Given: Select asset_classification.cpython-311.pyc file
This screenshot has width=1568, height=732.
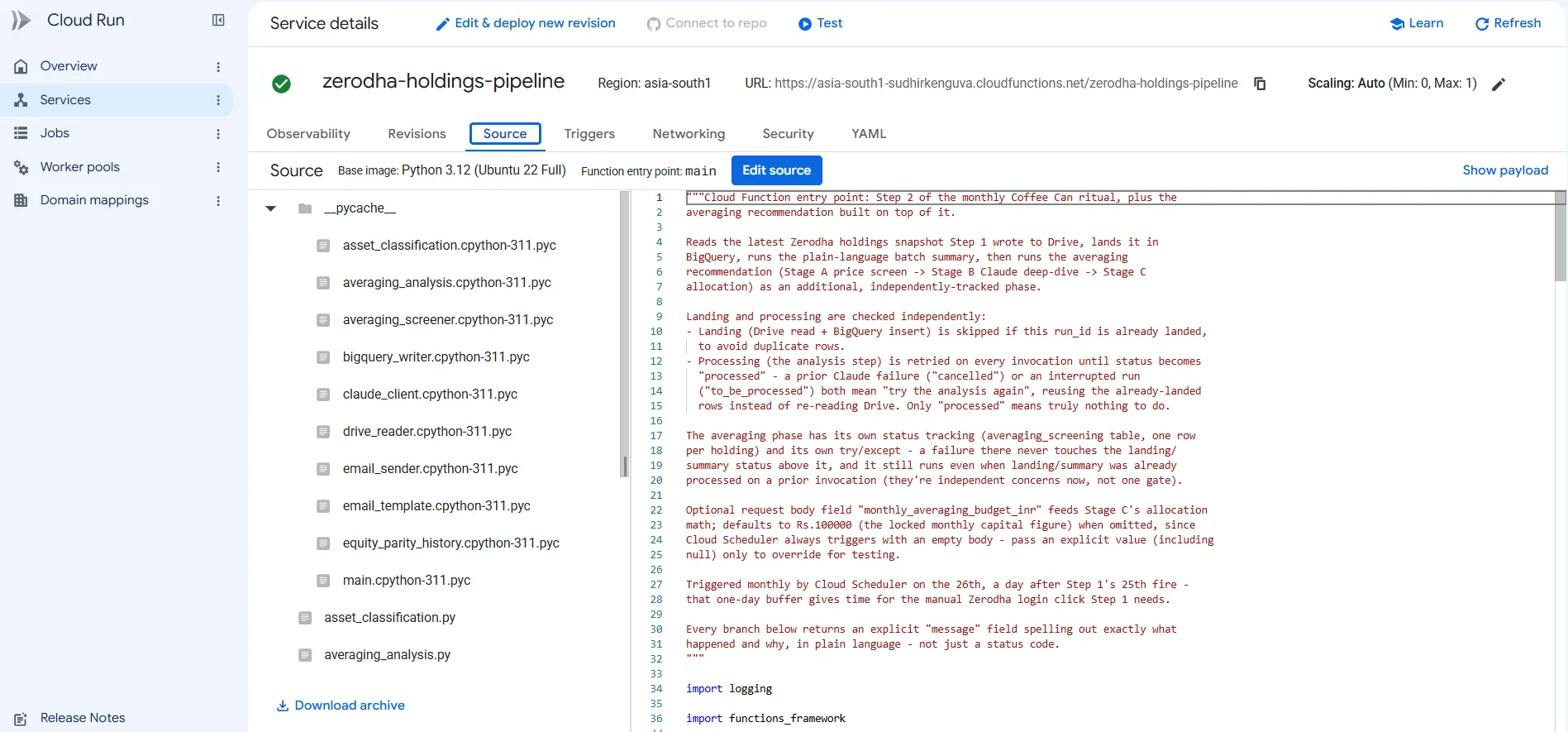Looking at the screenshot, I should pos(450,246).
